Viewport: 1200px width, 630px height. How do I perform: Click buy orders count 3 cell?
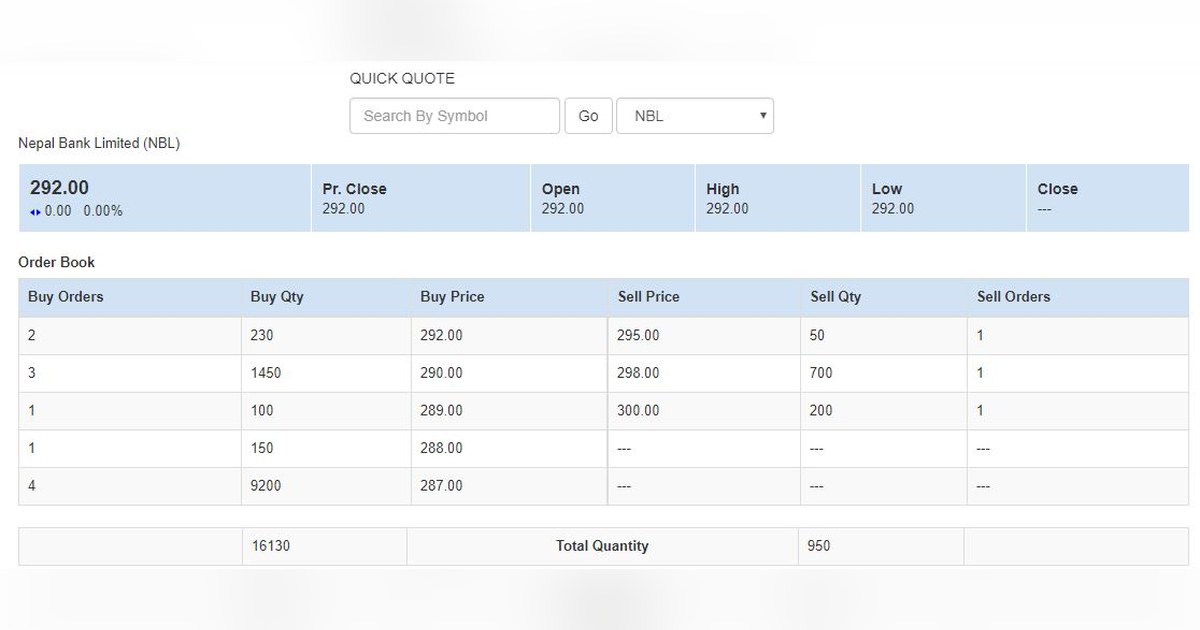pos(130,373)
